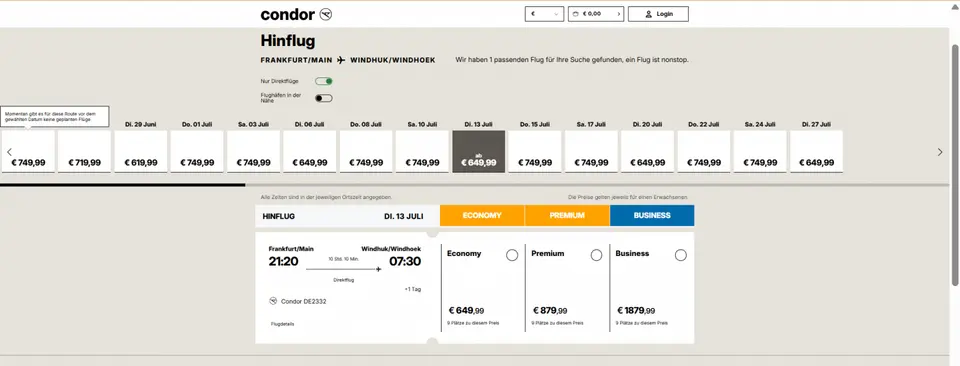Click the Economy price € 649,99

pyautogui.click(x=466, y=311)
